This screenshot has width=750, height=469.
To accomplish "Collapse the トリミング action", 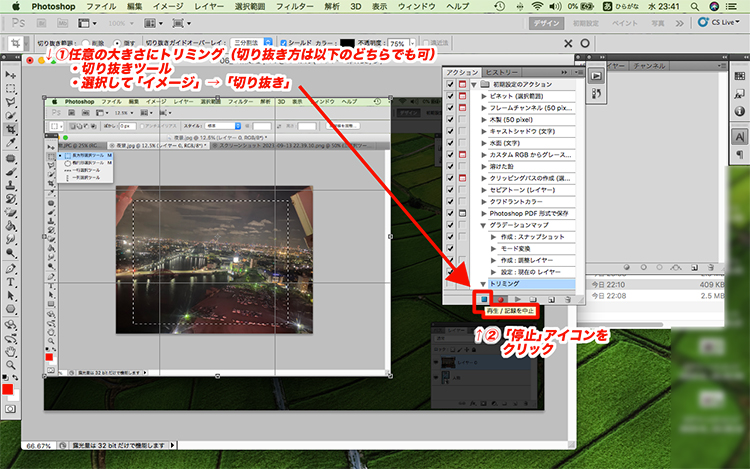I will point(483,284).
